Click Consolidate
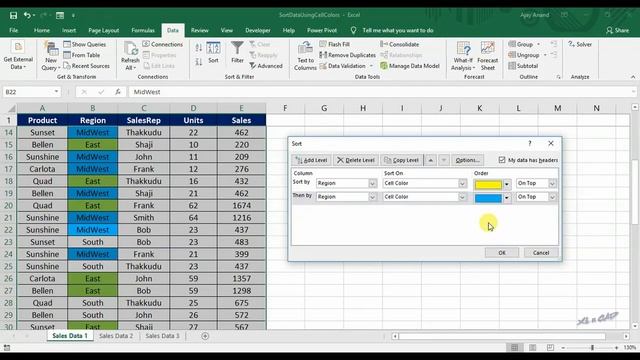This screenshot has height=360, width=640. pyautogui.click(x=400, y=44)
